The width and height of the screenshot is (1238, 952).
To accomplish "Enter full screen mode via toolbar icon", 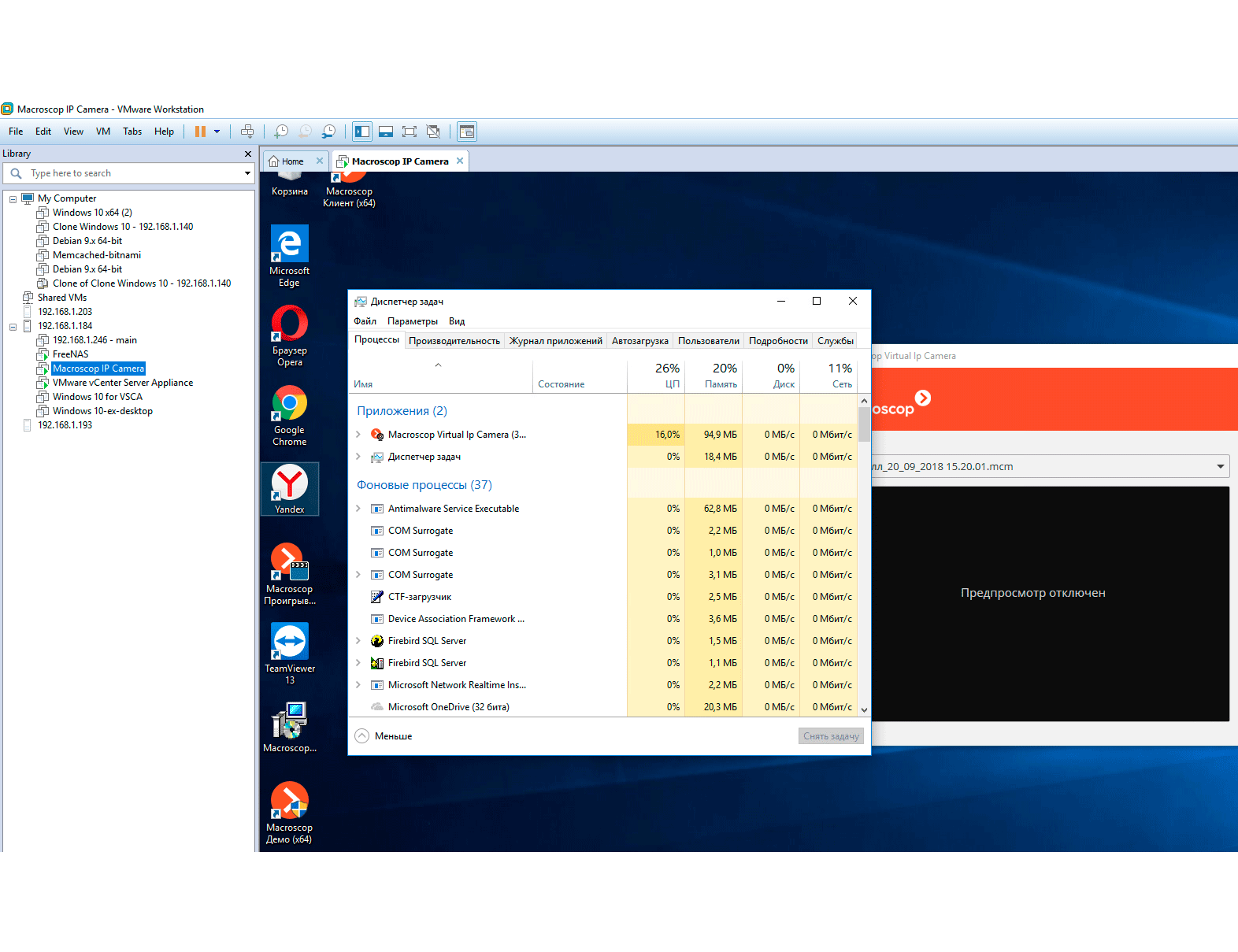I will click(410, 132).
